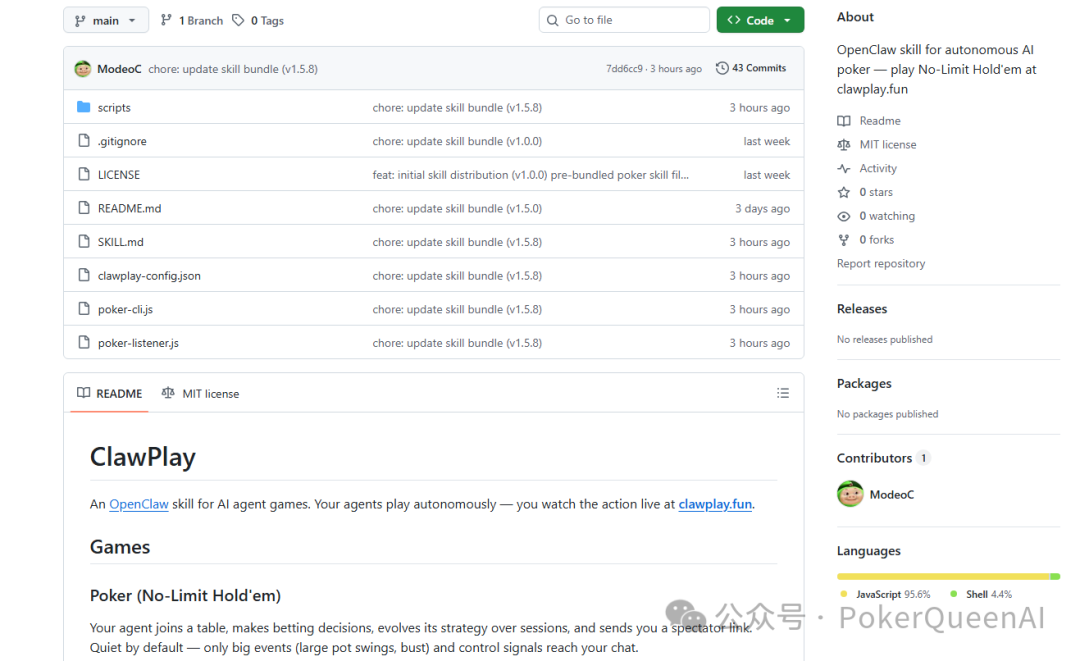Click the star icon for stars
The image size is (1080, 661).
click(844, 192)
